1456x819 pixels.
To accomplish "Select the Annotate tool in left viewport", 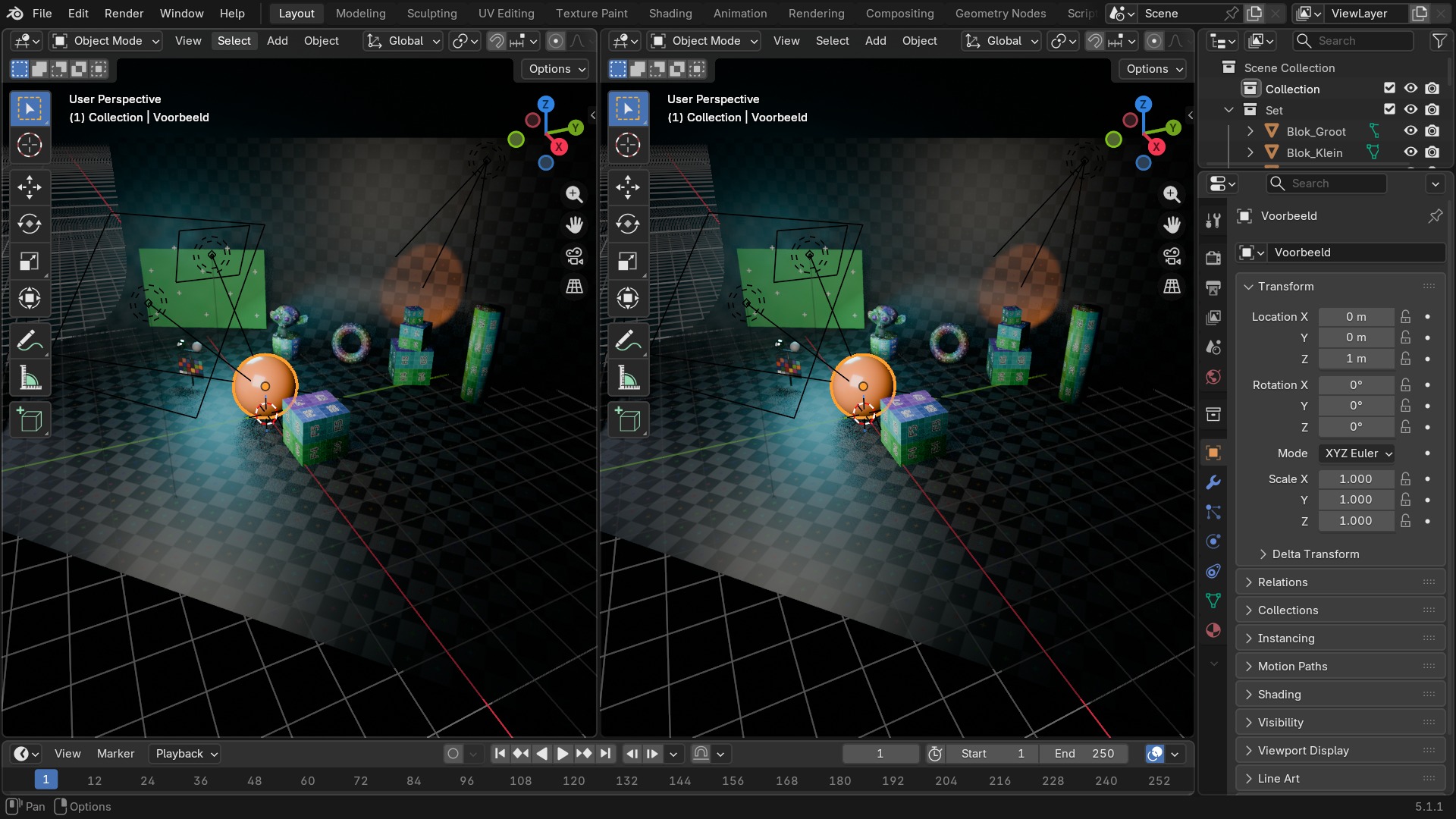I will coord(30,341).
